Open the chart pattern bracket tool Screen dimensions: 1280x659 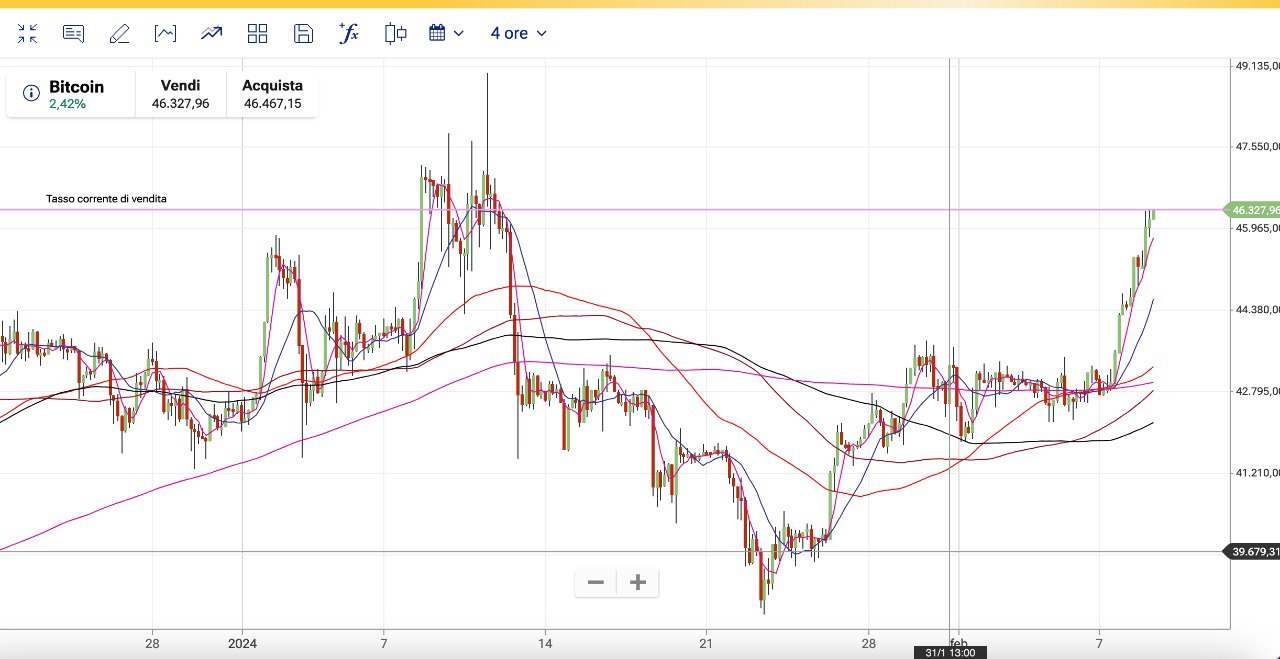(165, 33)
